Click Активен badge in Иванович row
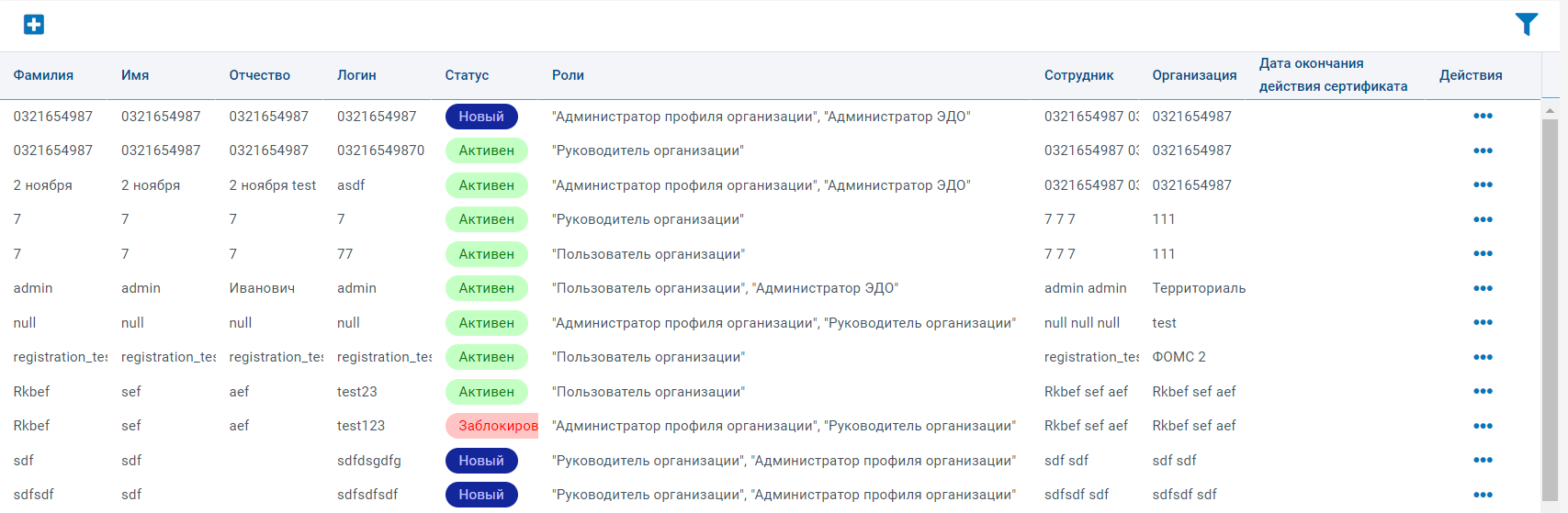This screenshot has height=513, width=1568. (487, 288)
